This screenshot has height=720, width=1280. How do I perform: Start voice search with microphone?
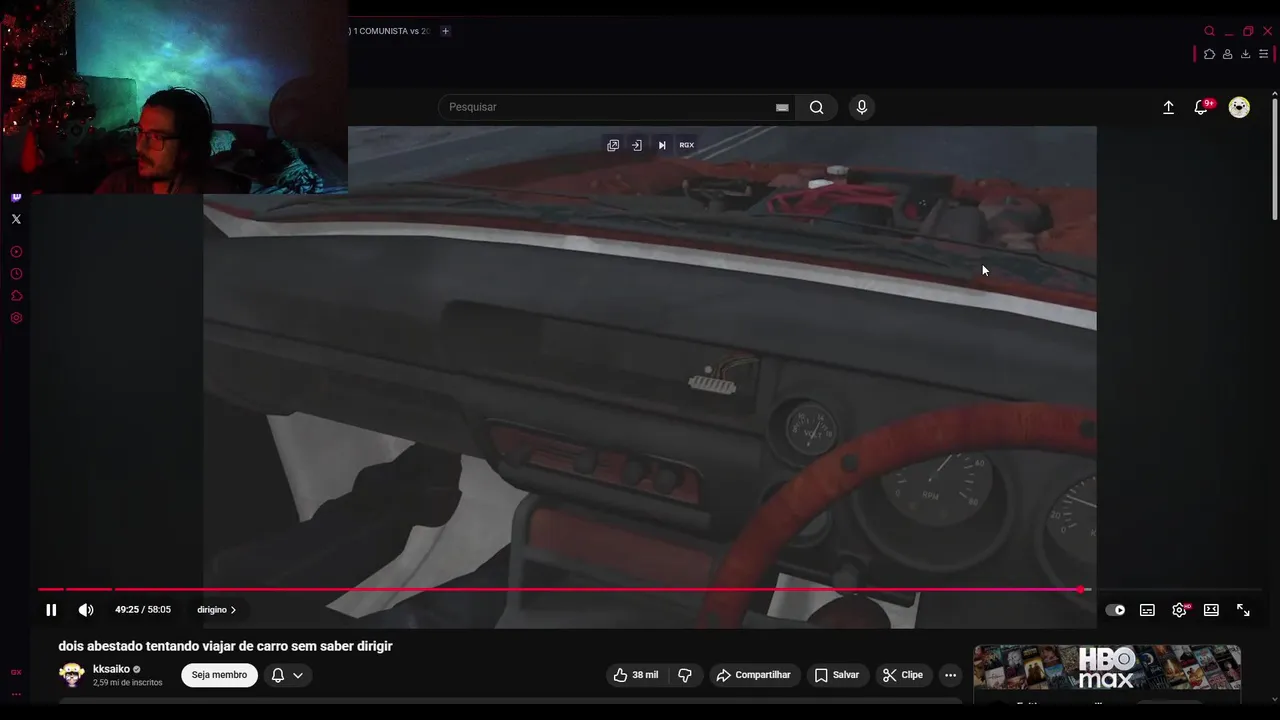[862, 107]
